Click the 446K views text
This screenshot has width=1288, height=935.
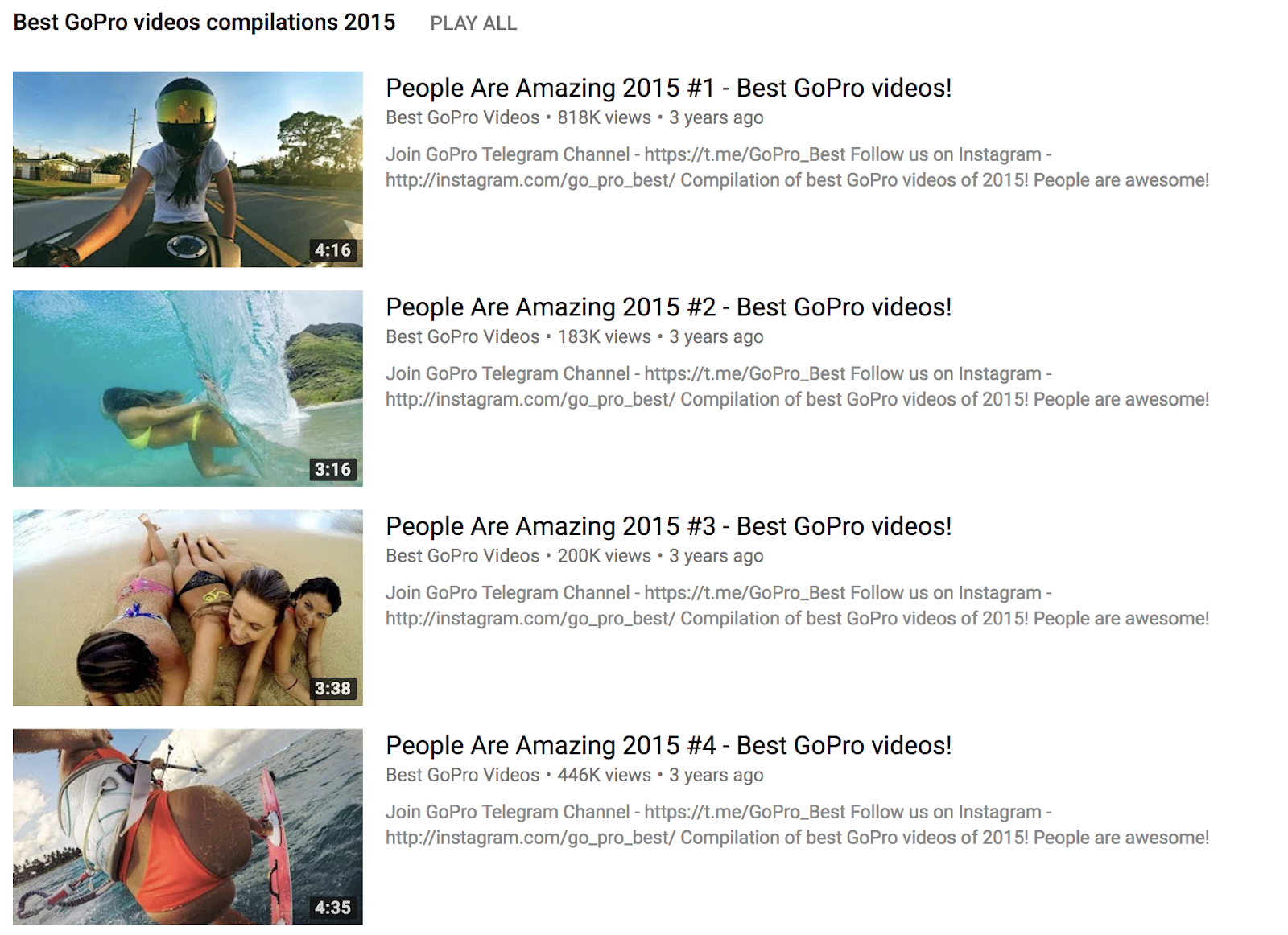pos(604,775)
